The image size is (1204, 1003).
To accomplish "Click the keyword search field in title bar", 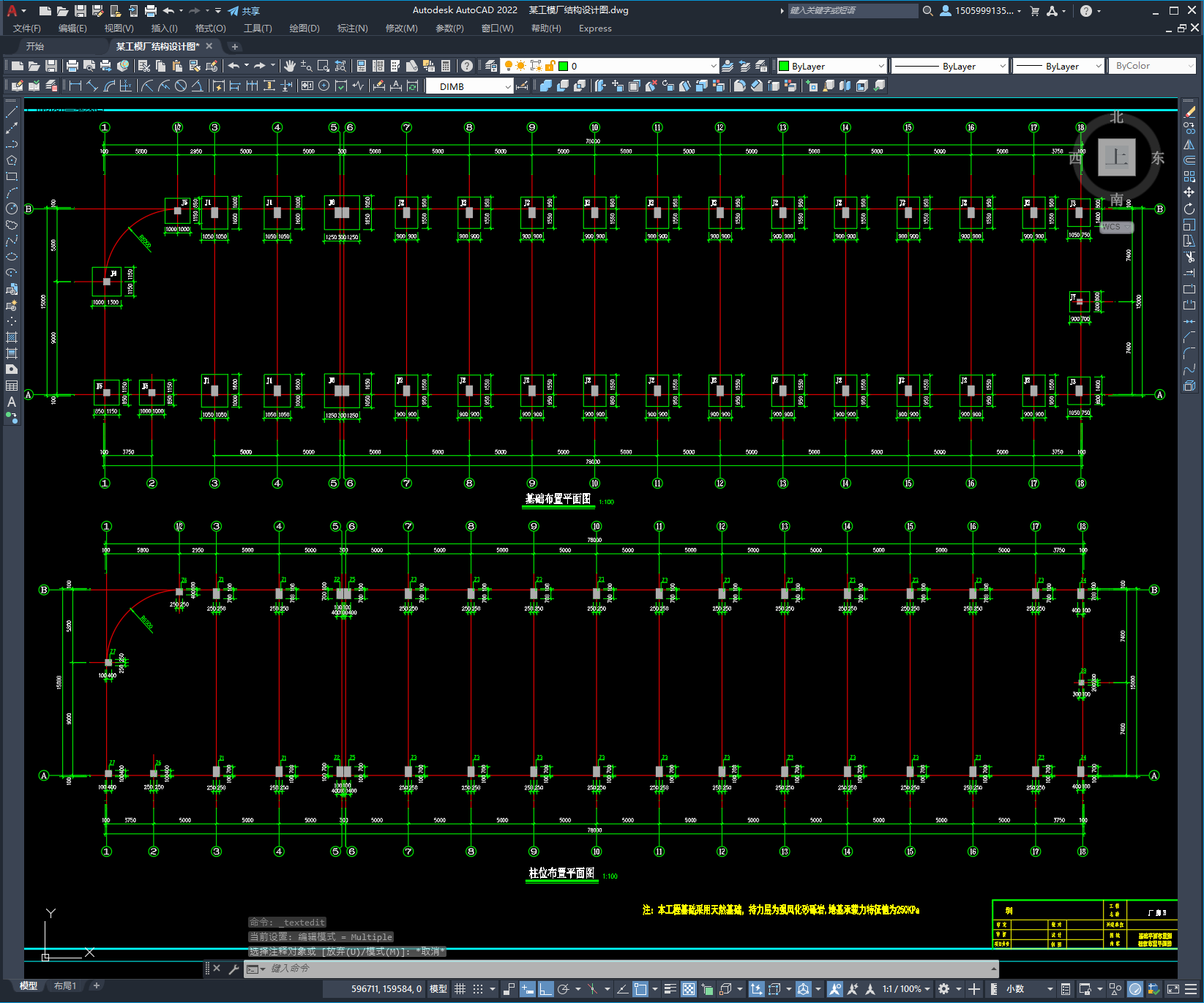I will 853,10.
